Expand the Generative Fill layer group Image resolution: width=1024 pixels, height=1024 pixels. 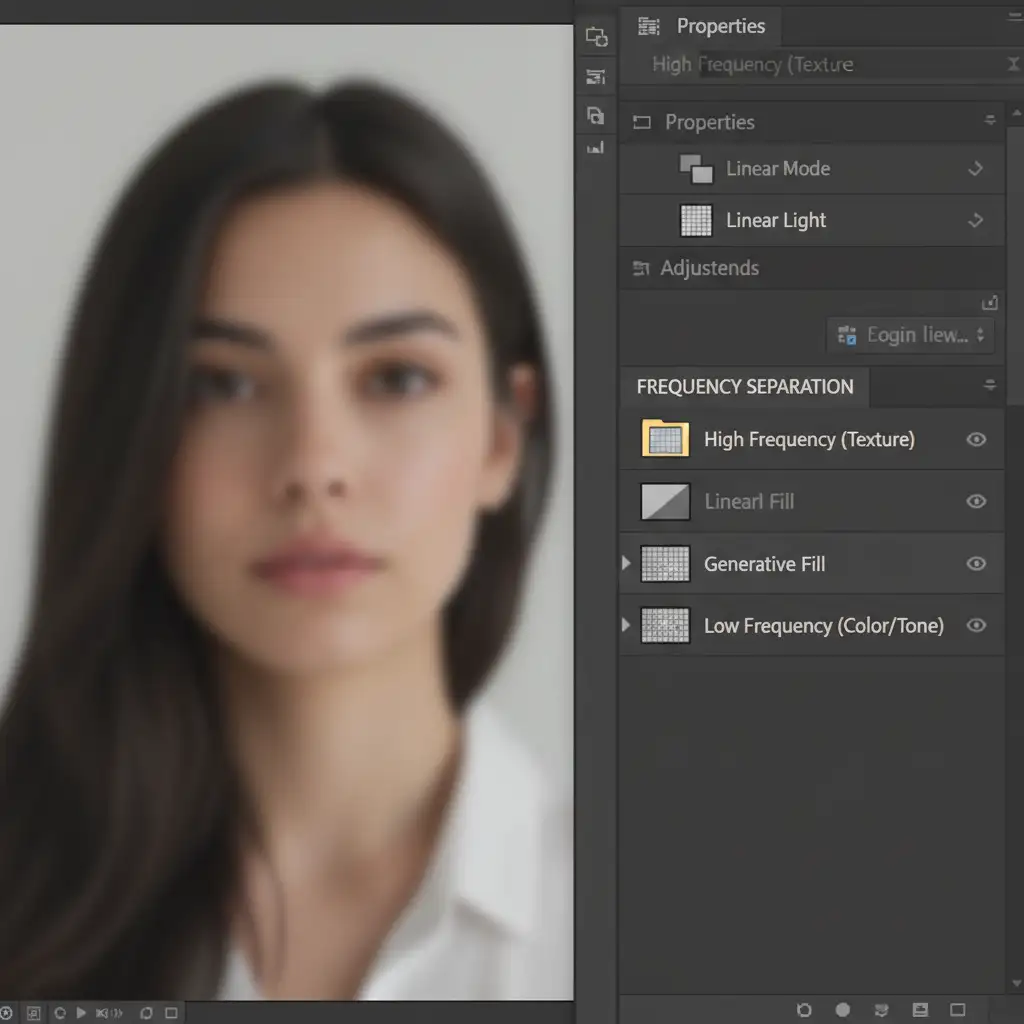627,564
